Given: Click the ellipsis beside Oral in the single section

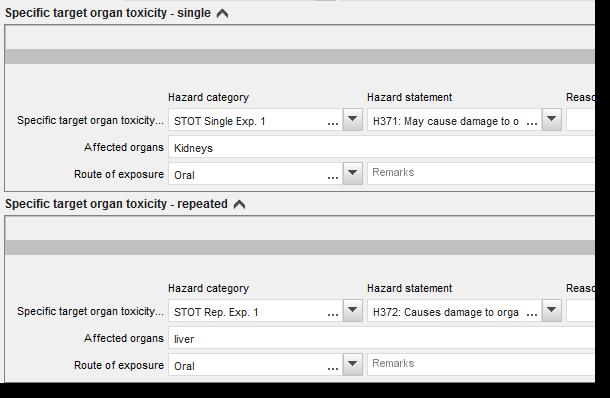Looking at the screenshot, I should [x=333, y=178].
